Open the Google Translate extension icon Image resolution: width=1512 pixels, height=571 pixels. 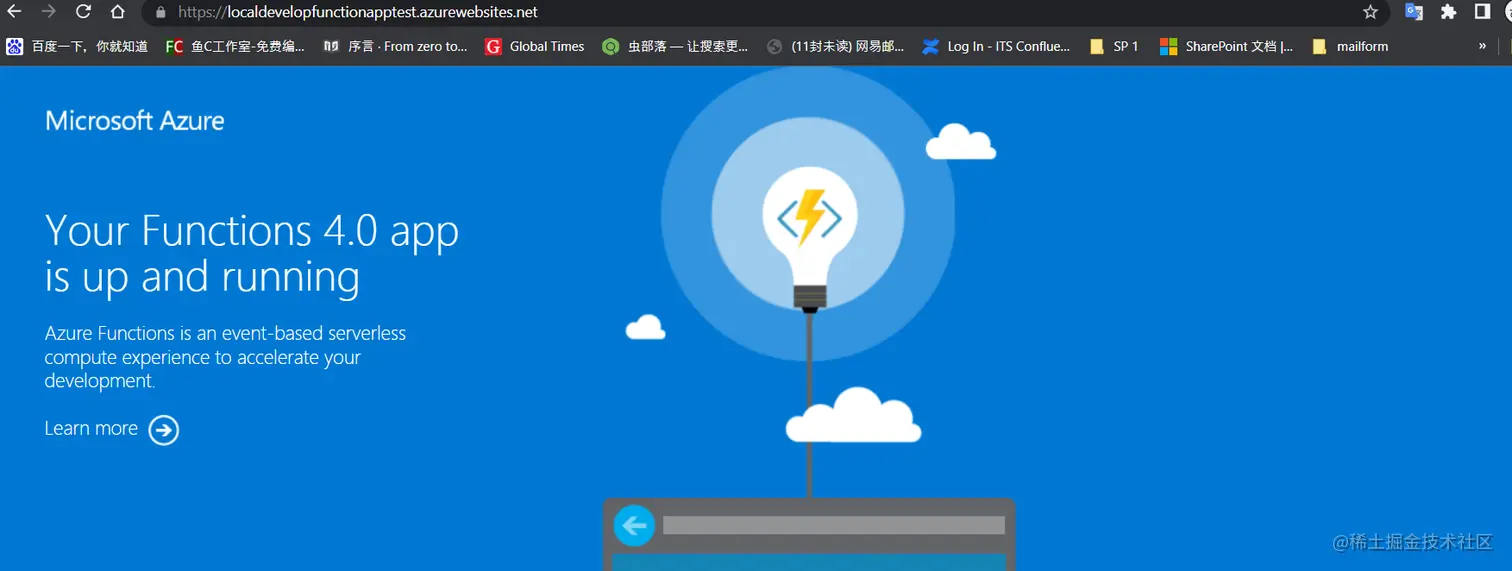(1414, 12)
